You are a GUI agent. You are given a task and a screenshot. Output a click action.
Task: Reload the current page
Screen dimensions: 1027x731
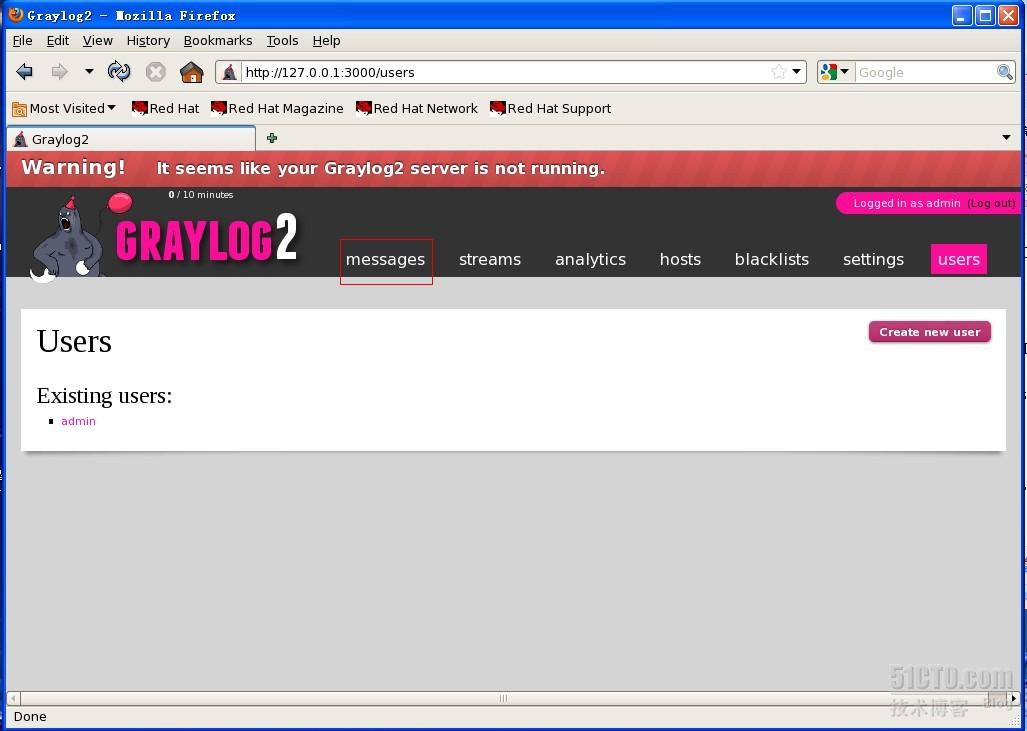[x=119, y=71]
